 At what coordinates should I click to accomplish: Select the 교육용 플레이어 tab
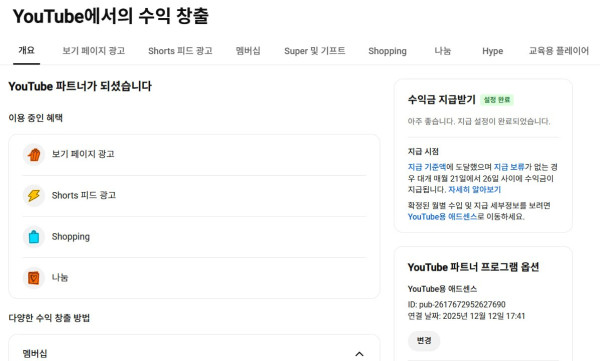[x=559, y=51]
